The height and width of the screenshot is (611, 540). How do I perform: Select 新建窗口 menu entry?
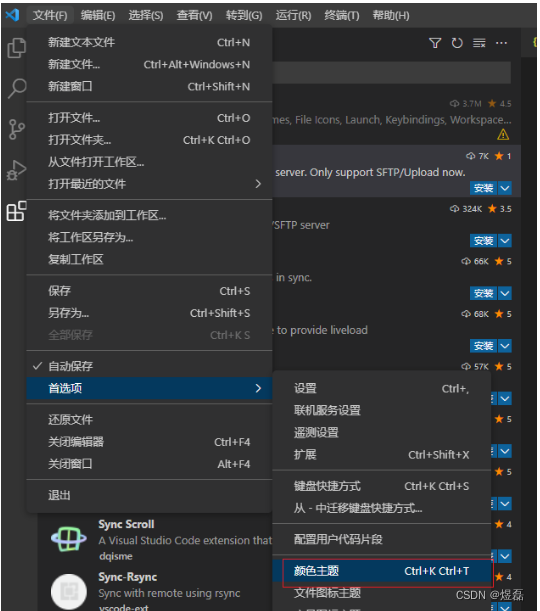pos(149,86)
